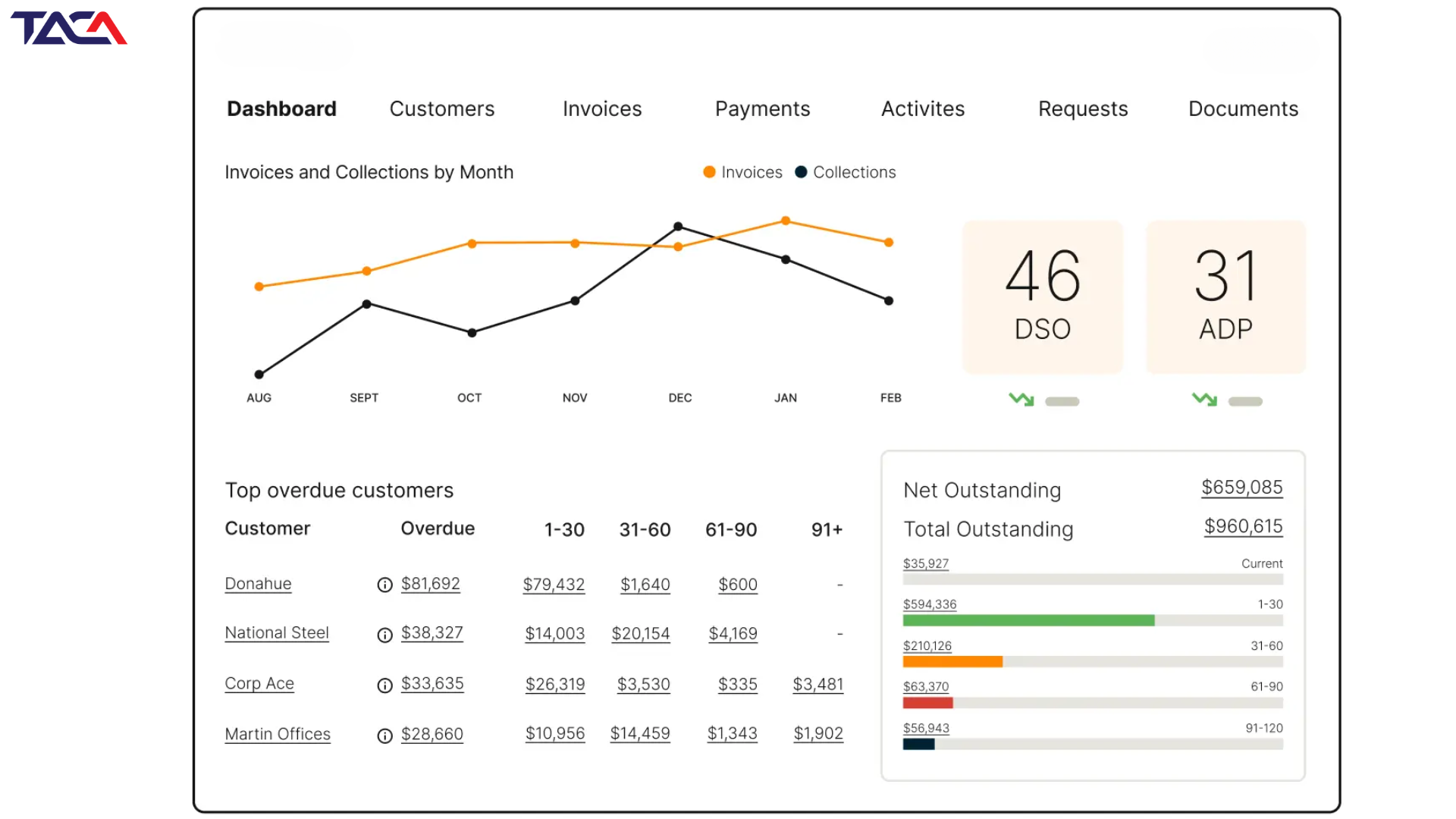The height and width of the screenshot is (819, 1456).
Task: Open the Corp Ace customer link
Action: click(259, 683)
